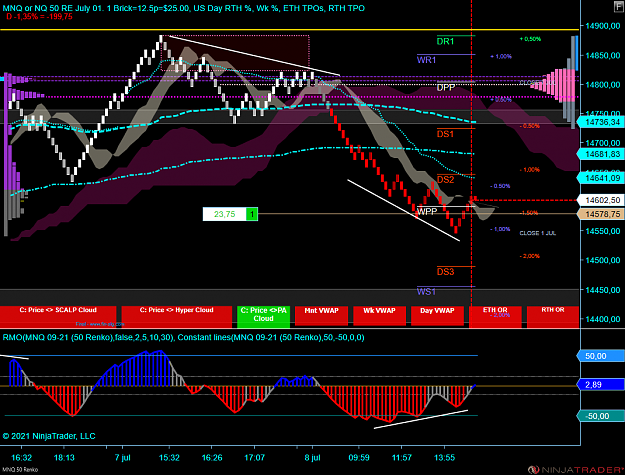Toggle the Wk VWAP button
The image size is (625, 475).
[x=379, y=317]
